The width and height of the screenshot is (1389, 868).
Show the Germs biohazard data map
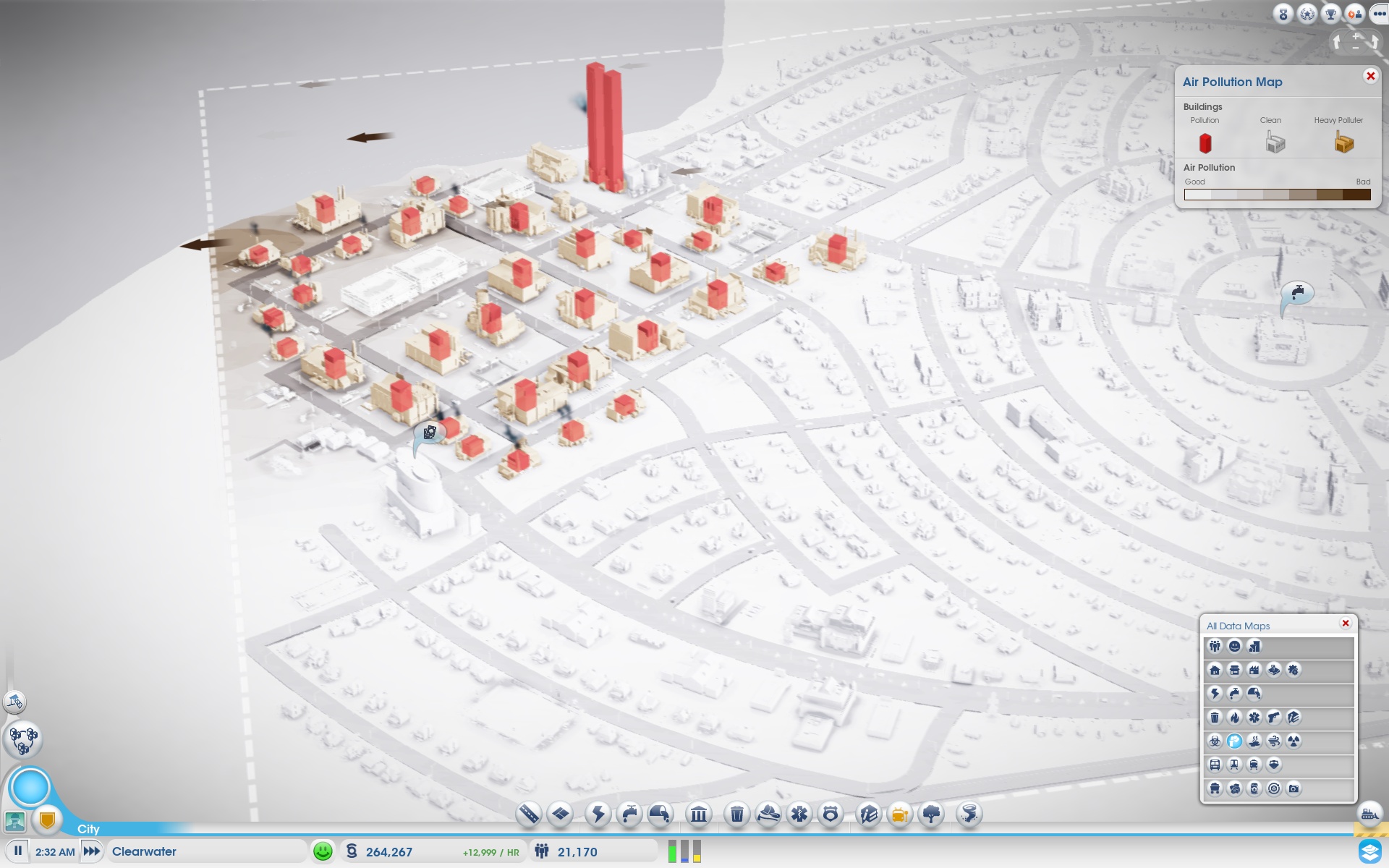pyautogui.click(x=1215, y=741)
